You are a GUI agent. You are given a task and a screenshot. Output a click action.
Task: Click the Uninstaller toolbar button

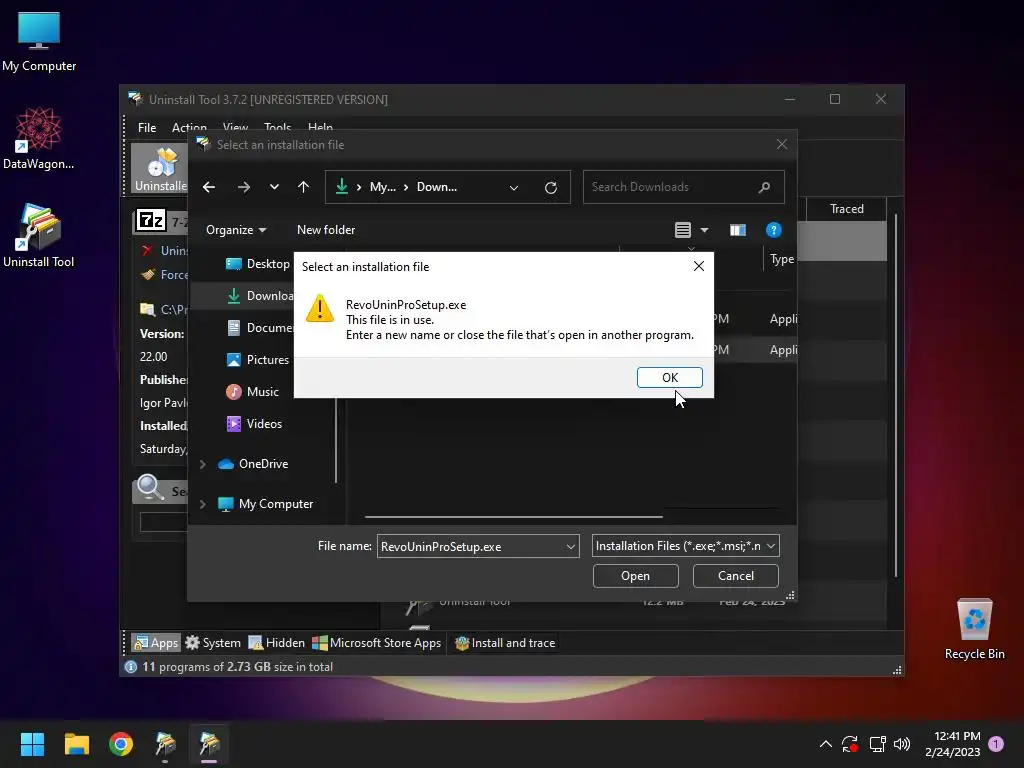point(160,168)
